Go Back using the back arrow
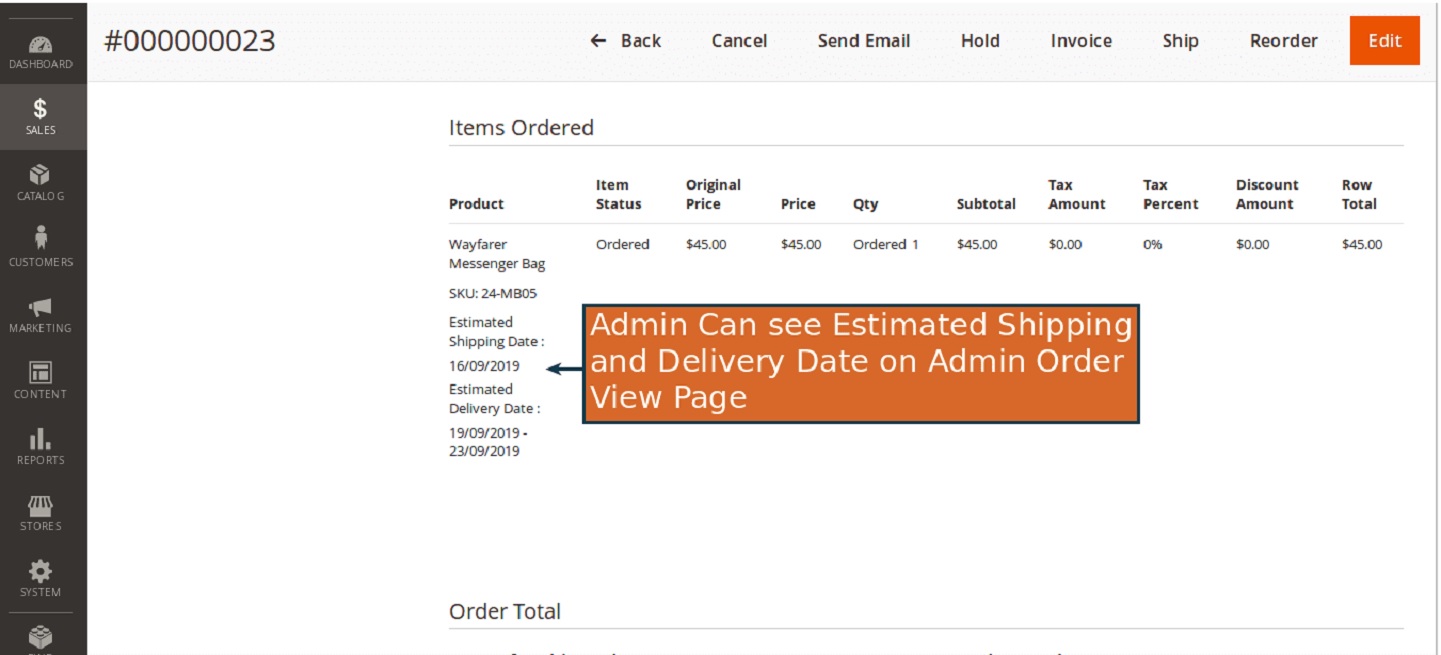 pyautogui.click(x=627, y=41)
